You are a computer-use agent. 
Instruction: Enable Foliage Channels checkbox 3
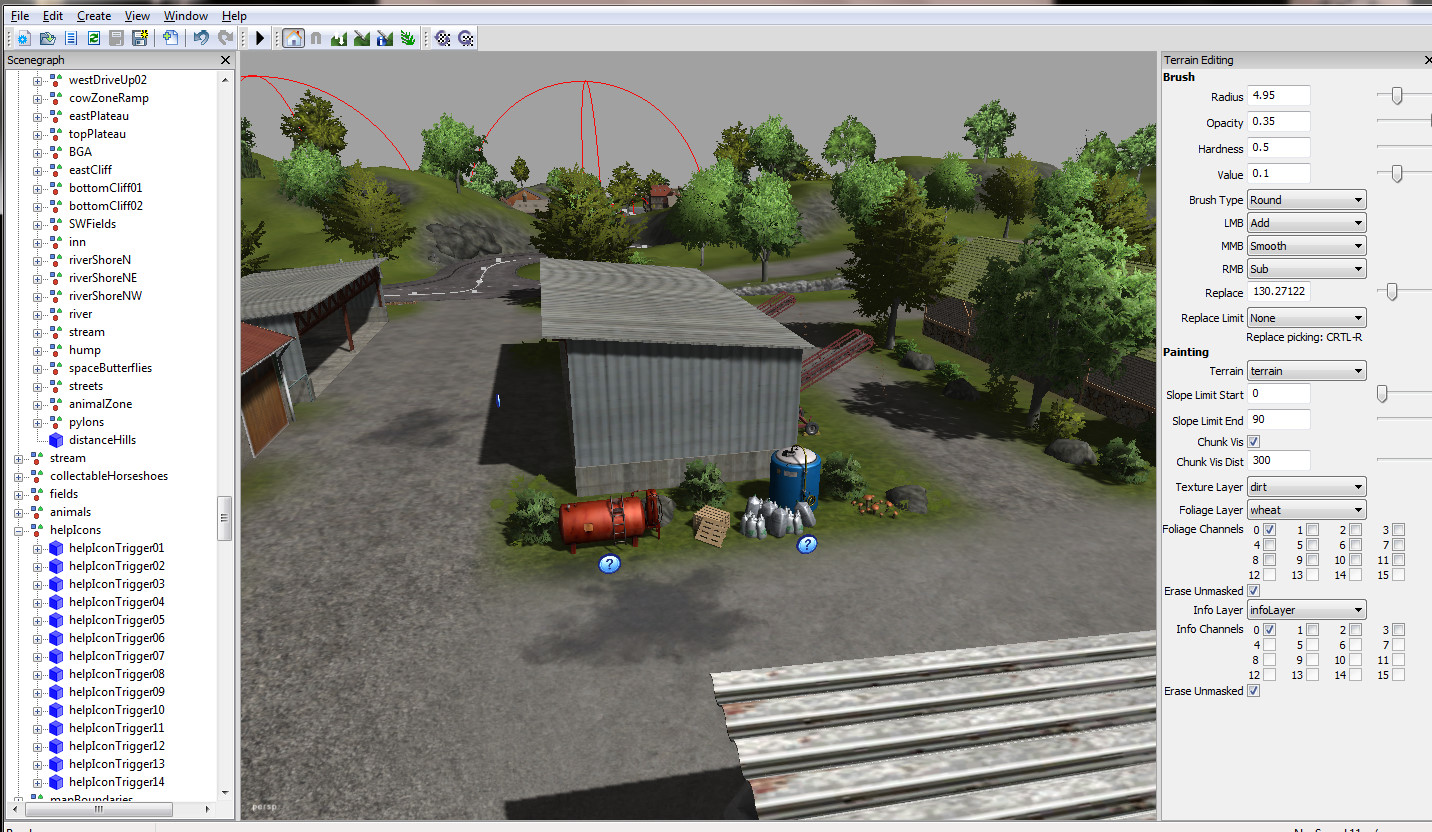(x=1398, y=530)
